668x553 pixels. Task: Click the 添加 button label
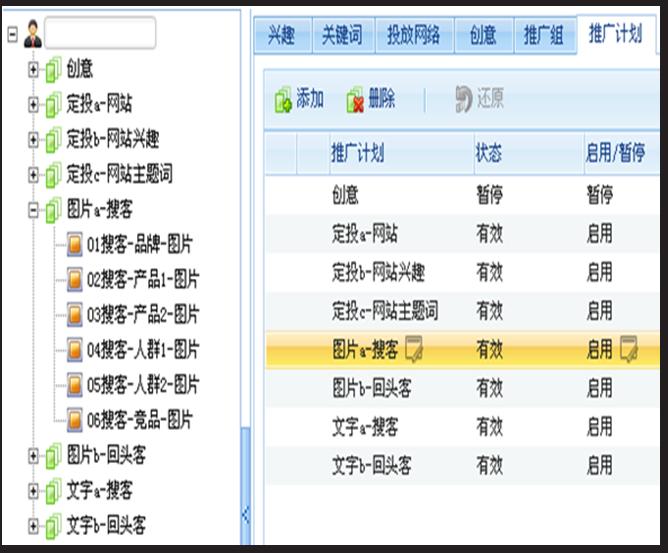[x=310, y=99]
